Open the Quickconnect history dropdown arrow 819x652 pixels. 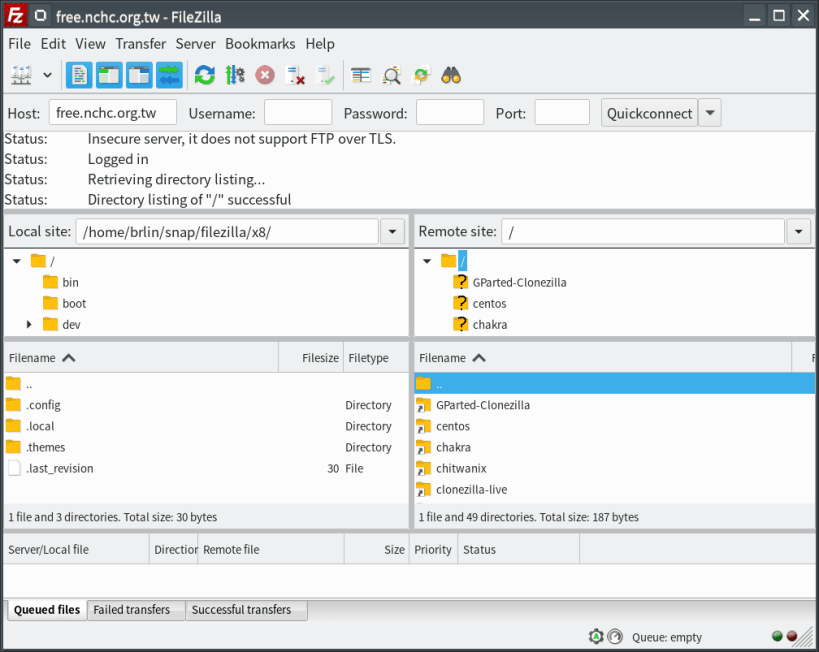[x=710, y=113]
